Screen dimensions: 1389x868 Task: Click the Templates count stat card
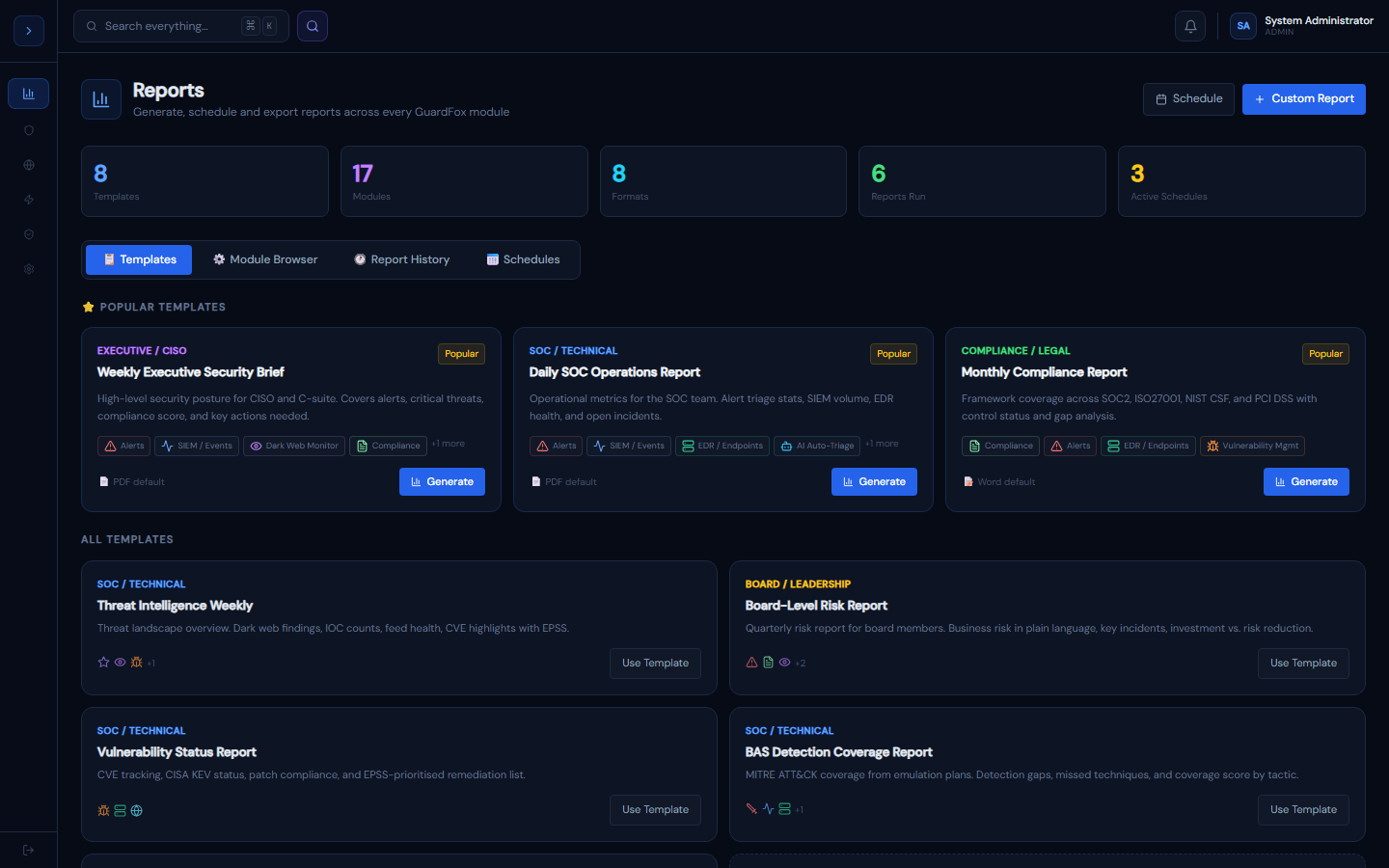pos(204,181)
